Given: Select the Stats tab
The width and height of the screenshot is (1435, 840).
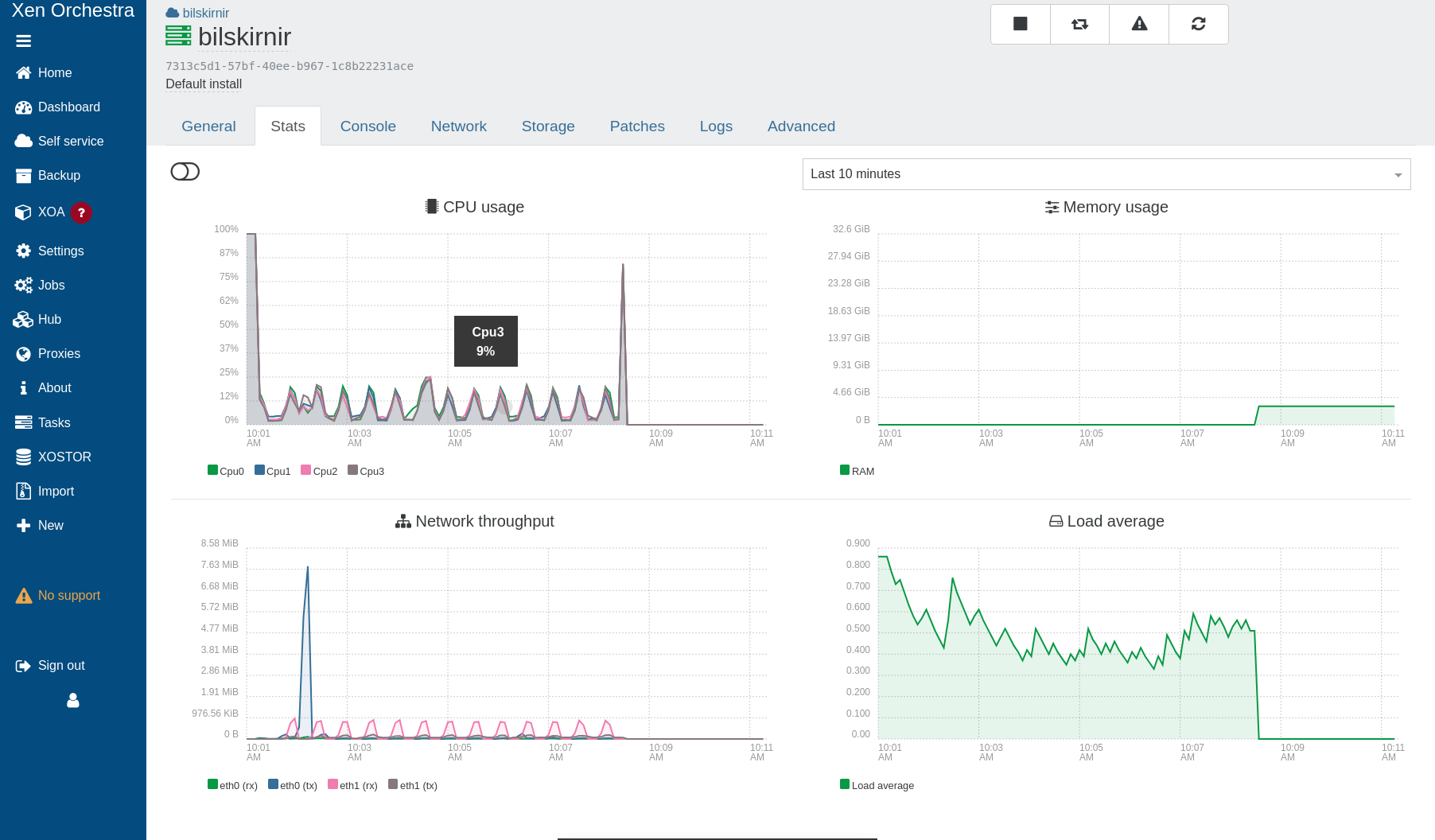Looking at the screenshot, I should pos(288,126).
